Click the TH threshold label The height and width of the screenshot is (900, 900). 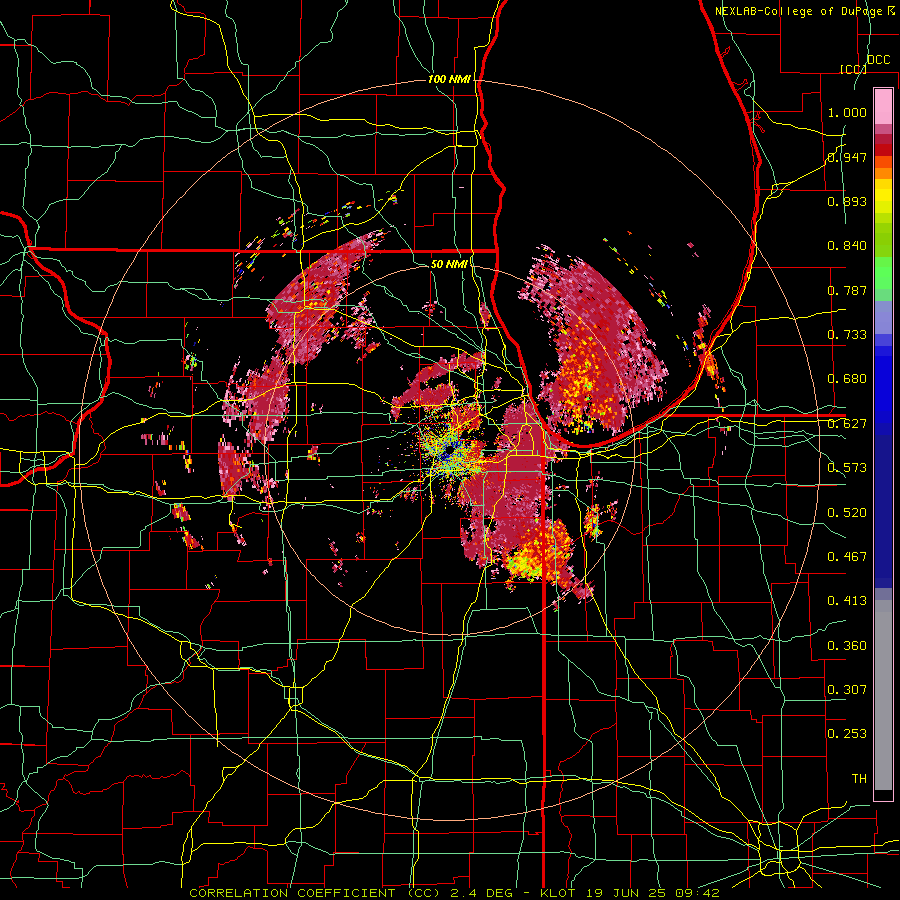point(859,779)
